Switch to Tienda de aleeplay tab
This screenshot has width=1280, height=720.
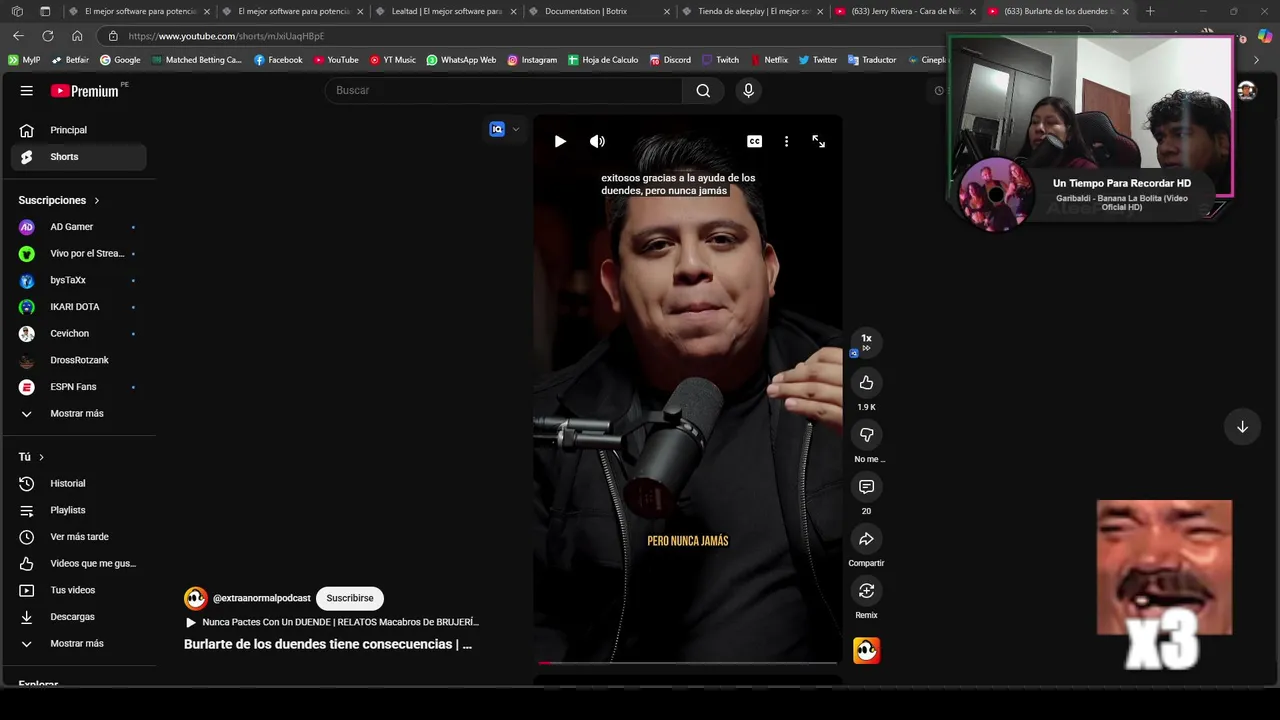[752, 11]
